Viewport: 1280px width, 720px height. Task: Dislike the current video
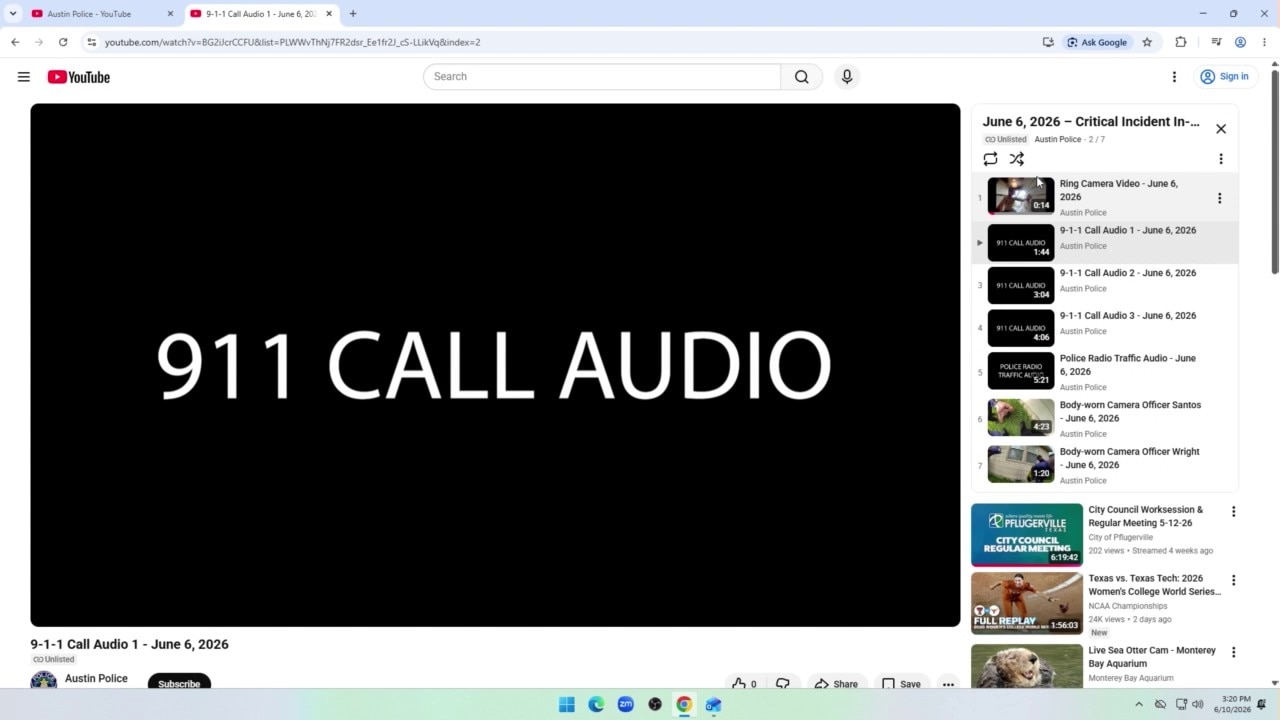[x=783, y=684]
